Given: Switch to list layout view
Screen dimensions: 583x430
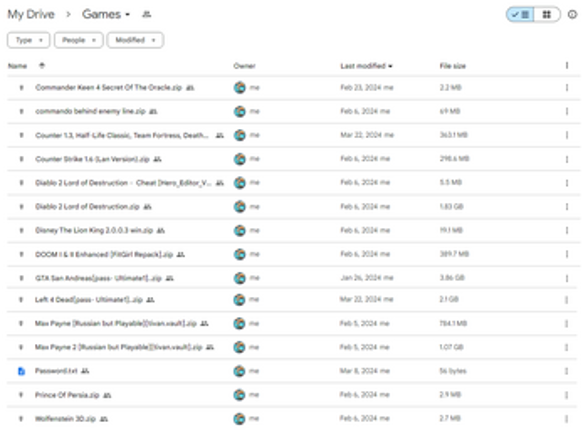Looking at the screenshot, I should click(521, 14).
